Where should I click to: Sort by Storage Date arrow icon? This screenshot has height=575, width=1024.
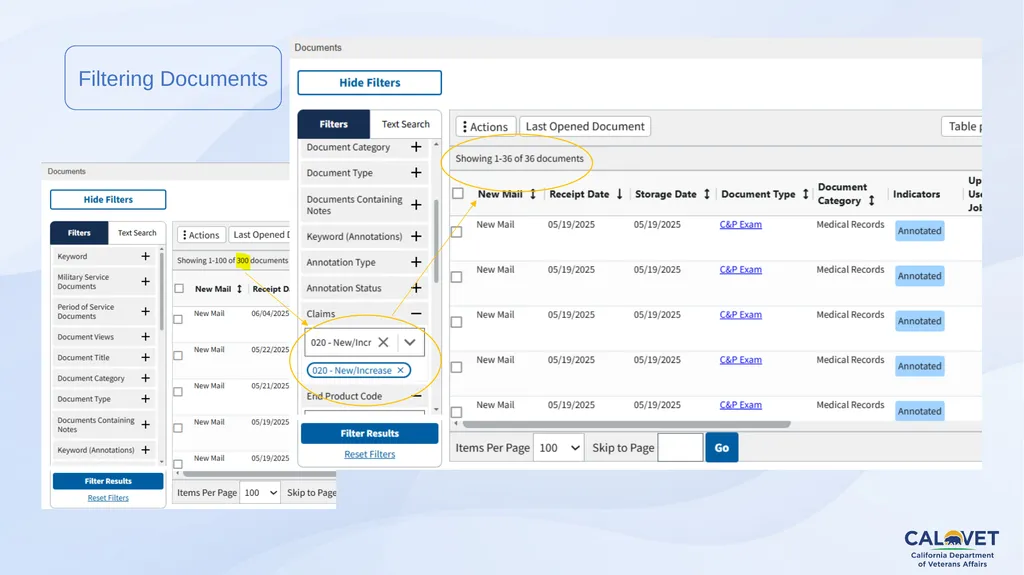point(707,194)
